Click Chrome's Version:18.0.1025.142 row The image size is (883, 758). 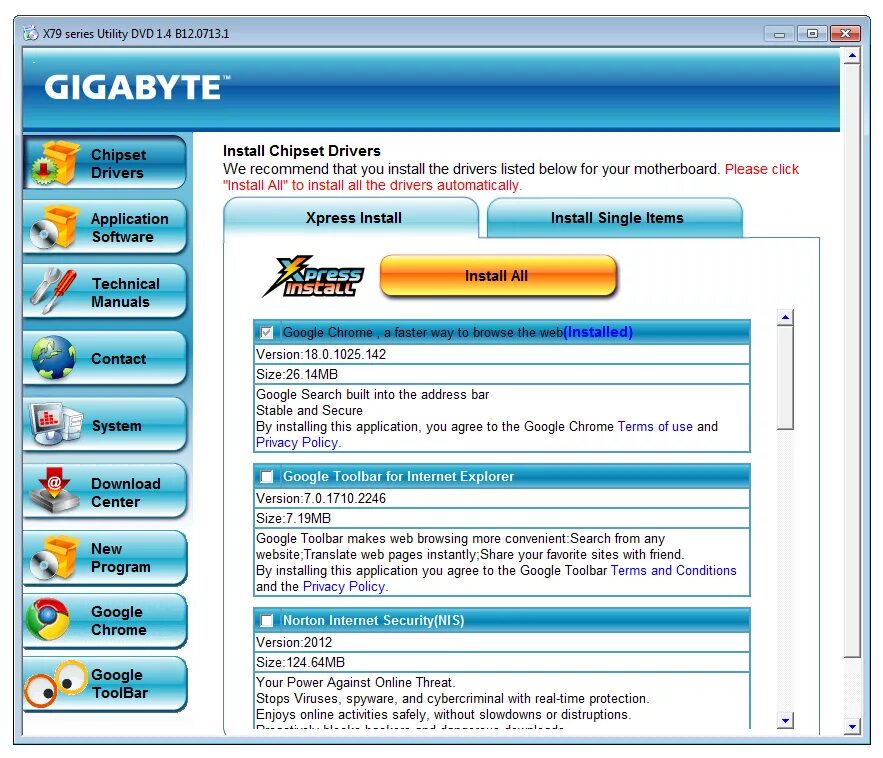click(x=501, y=354)
